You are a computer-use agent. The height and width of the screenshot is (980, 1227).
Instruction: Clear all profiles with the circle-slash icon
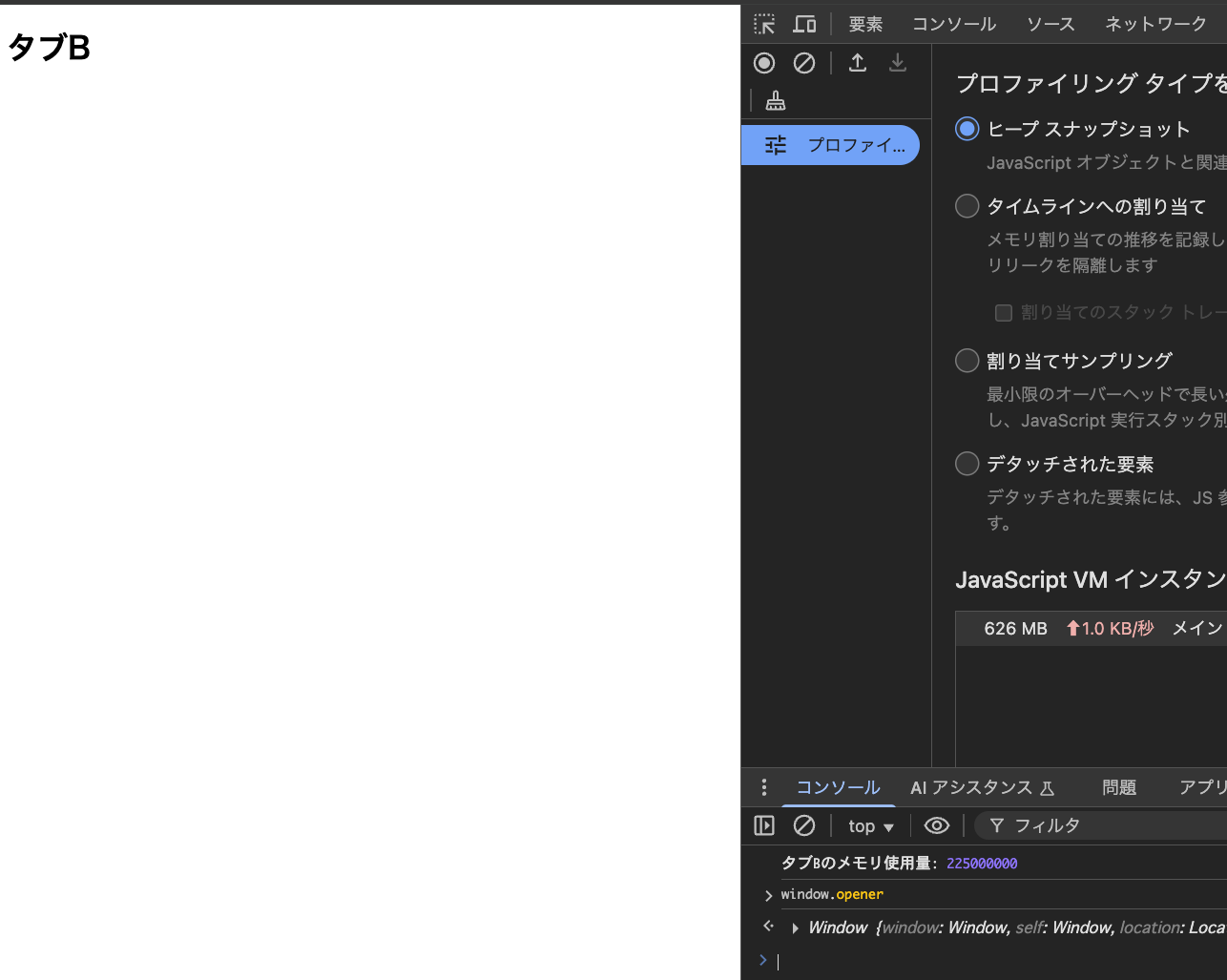point(804,63)
